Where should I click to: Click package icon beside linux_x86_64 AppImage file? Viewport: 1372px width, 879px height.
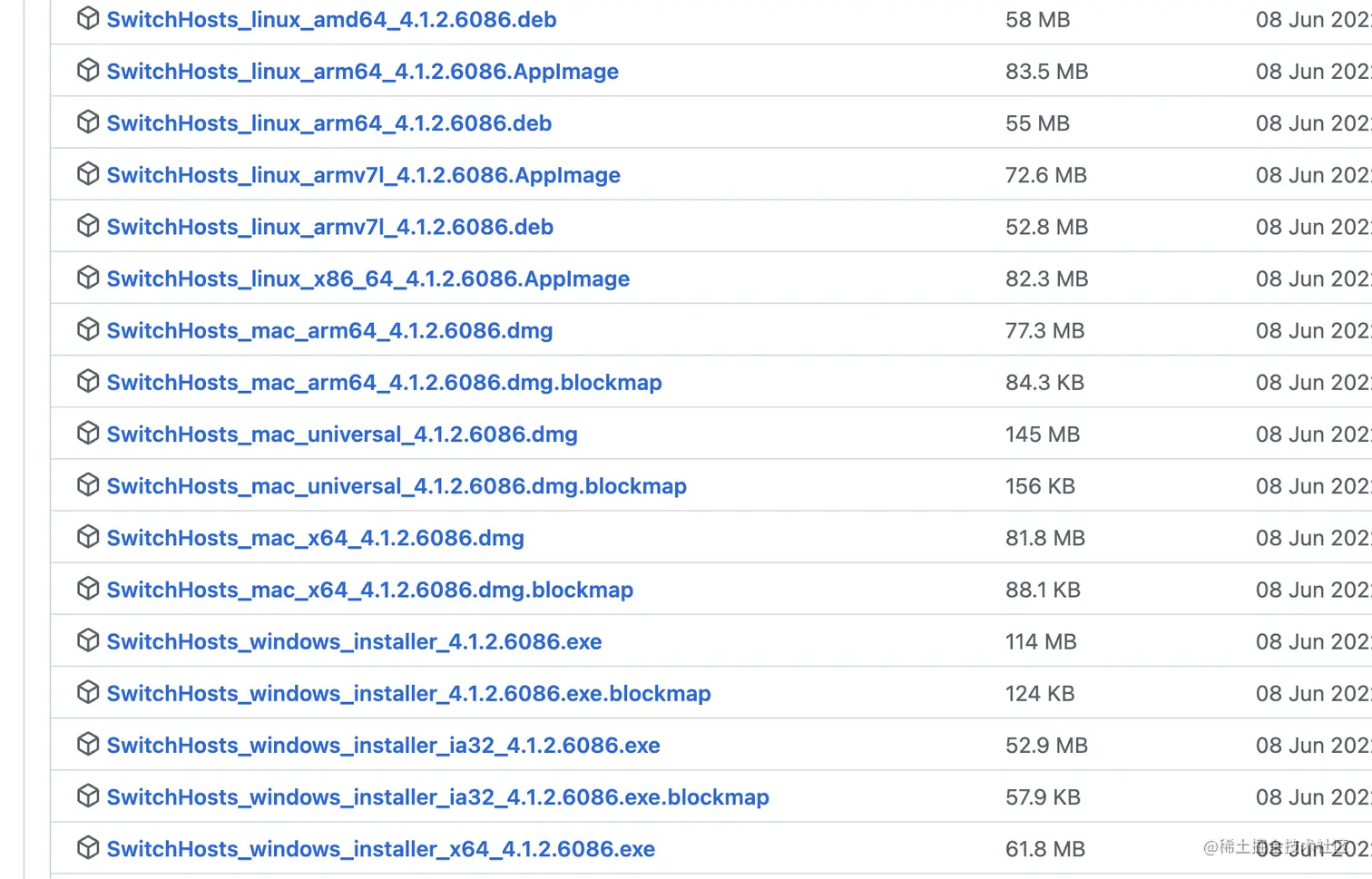[x=88, y=277]
